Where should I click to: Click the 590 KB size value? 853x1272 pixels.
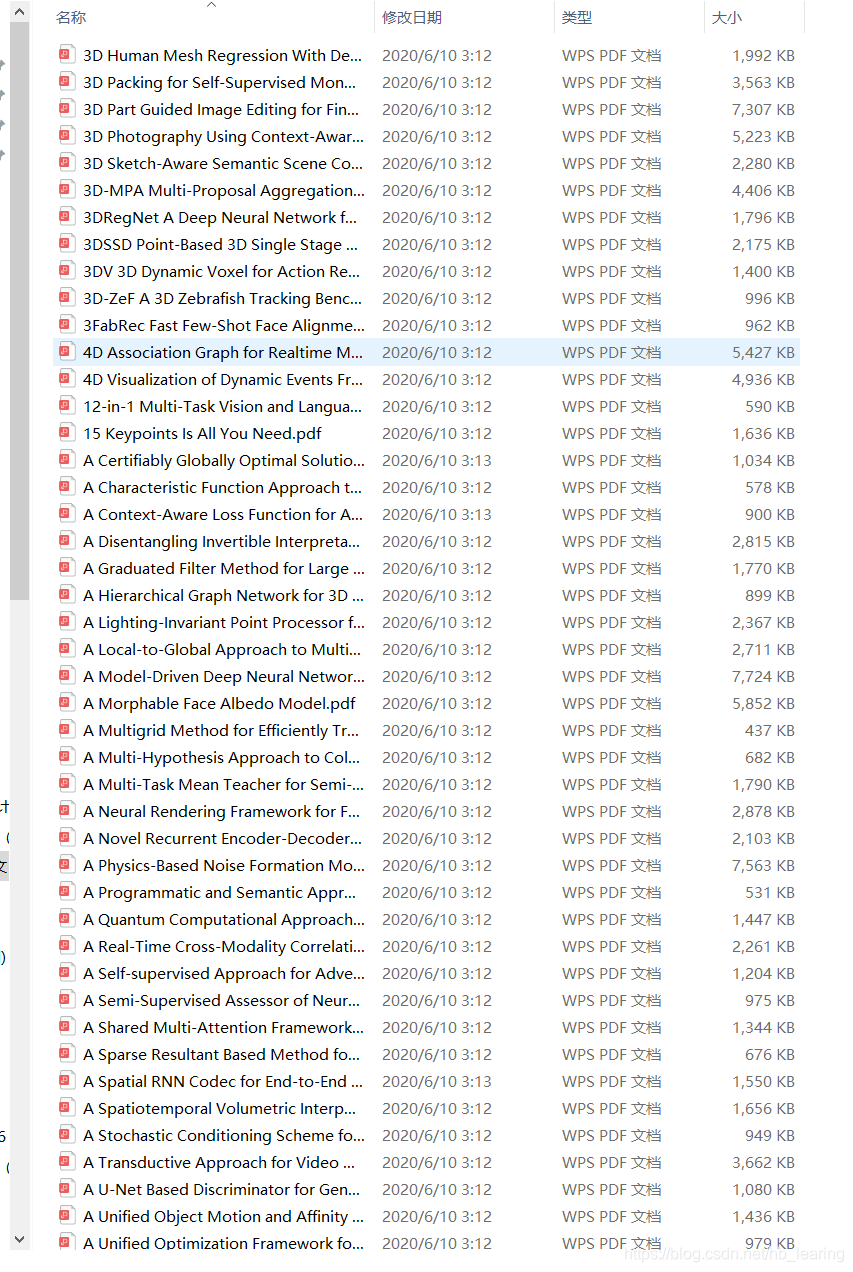pyautogui.click(x=770, y=406)
